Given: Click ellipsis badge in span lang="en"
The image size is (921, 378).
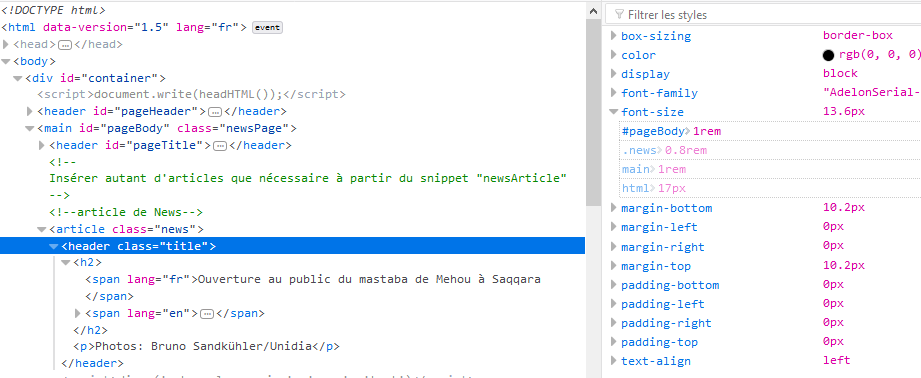Looking at the screenshot, I should (207, 313).
